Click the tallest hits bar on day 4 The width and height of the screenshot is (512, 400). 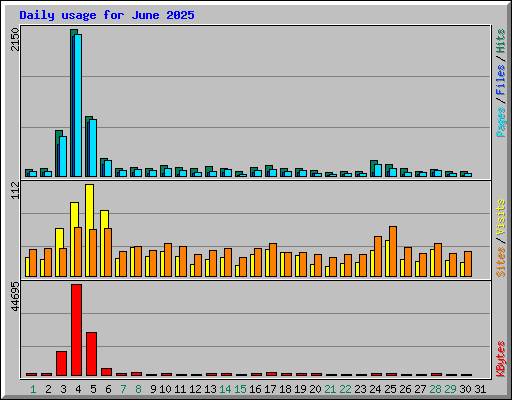pos(74,103)
